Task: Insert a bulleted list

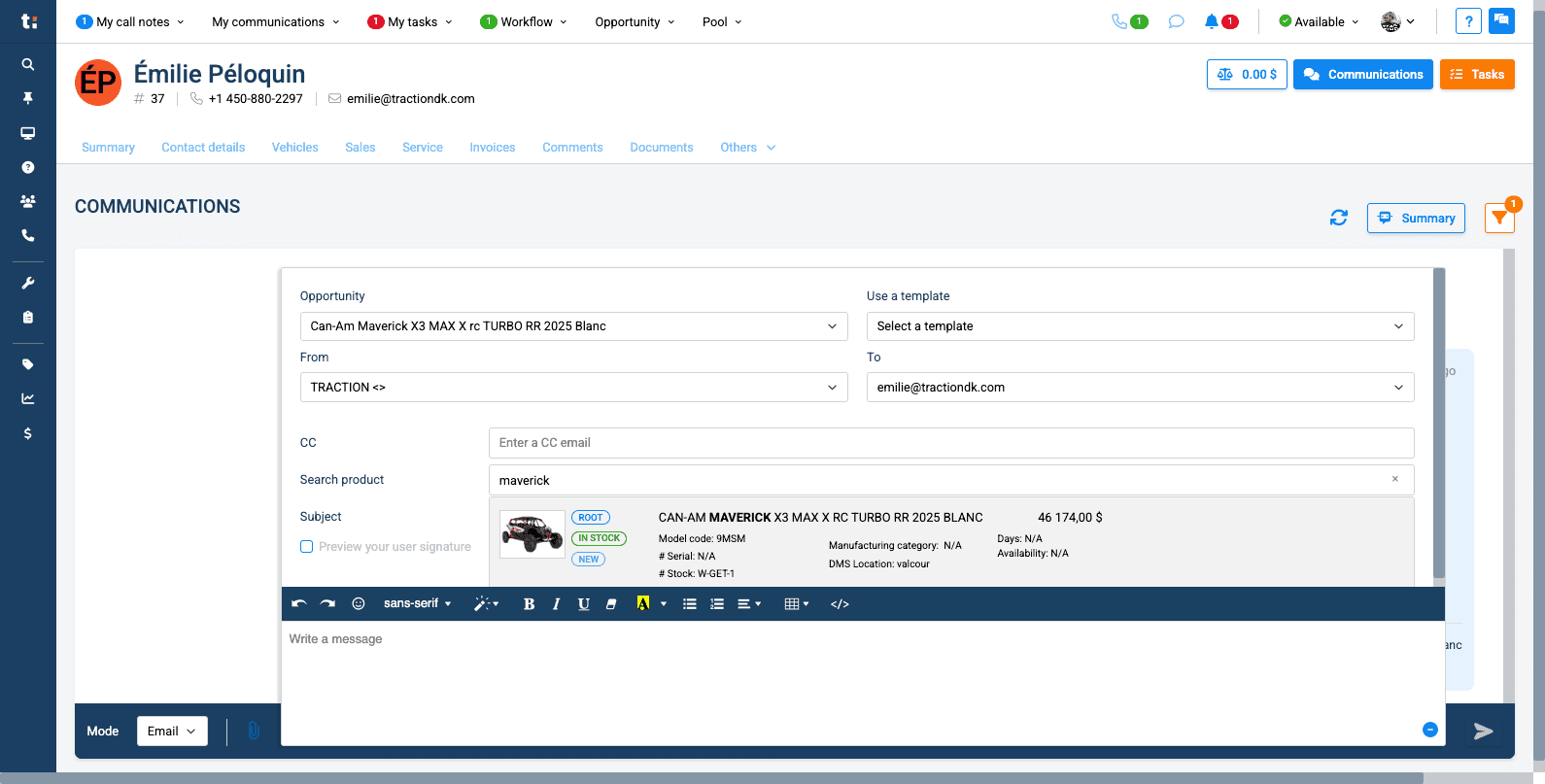Action: pos(690,604)
